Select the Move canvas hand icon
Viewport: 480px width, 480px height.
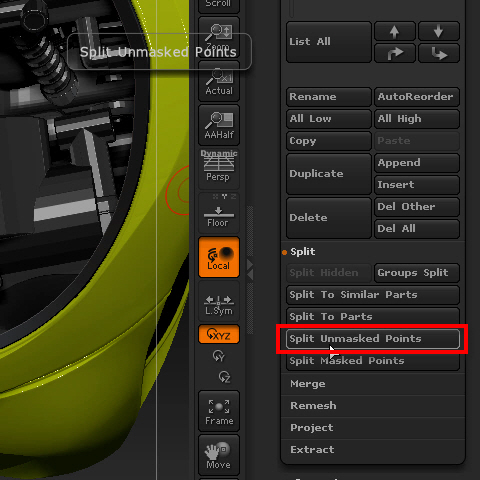click(219, 455)
